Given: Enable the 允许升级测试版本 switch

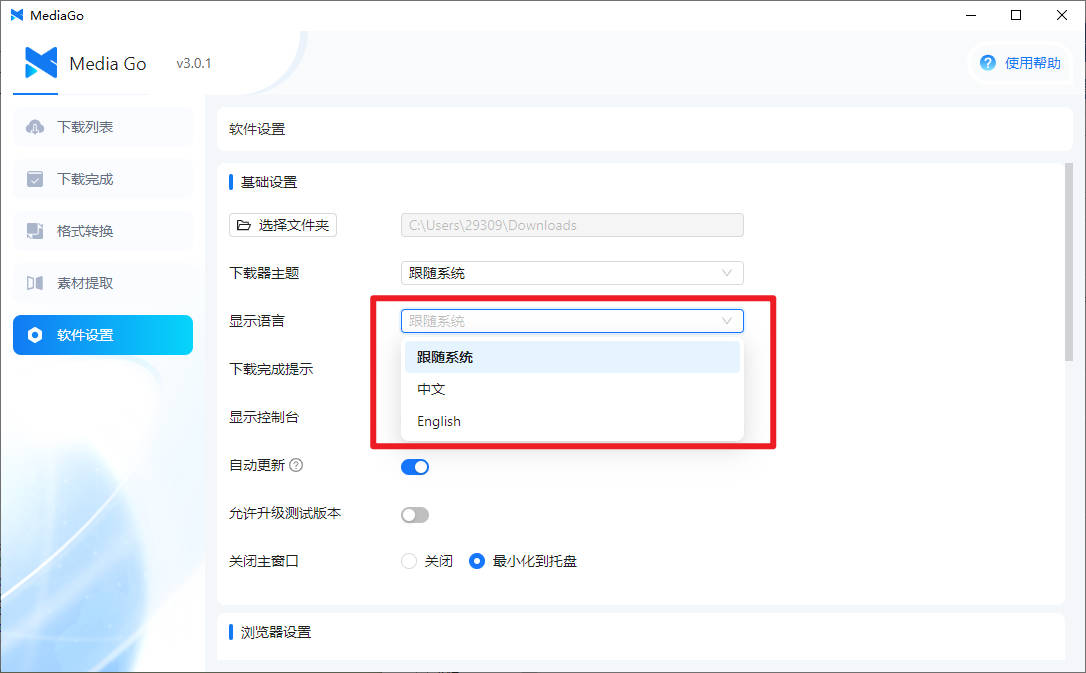Looking at the screenshot, I should click(x=415, y=515).
